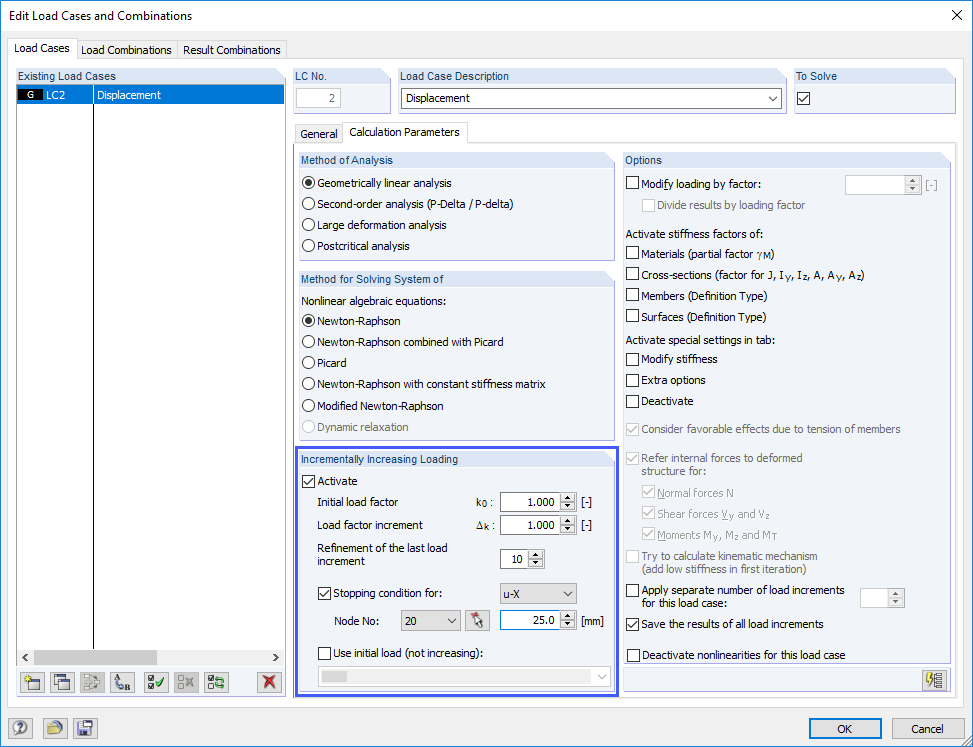Select Second-order analysis (P-Delta)
The image size is (973, 747).
tap(308, 204)
